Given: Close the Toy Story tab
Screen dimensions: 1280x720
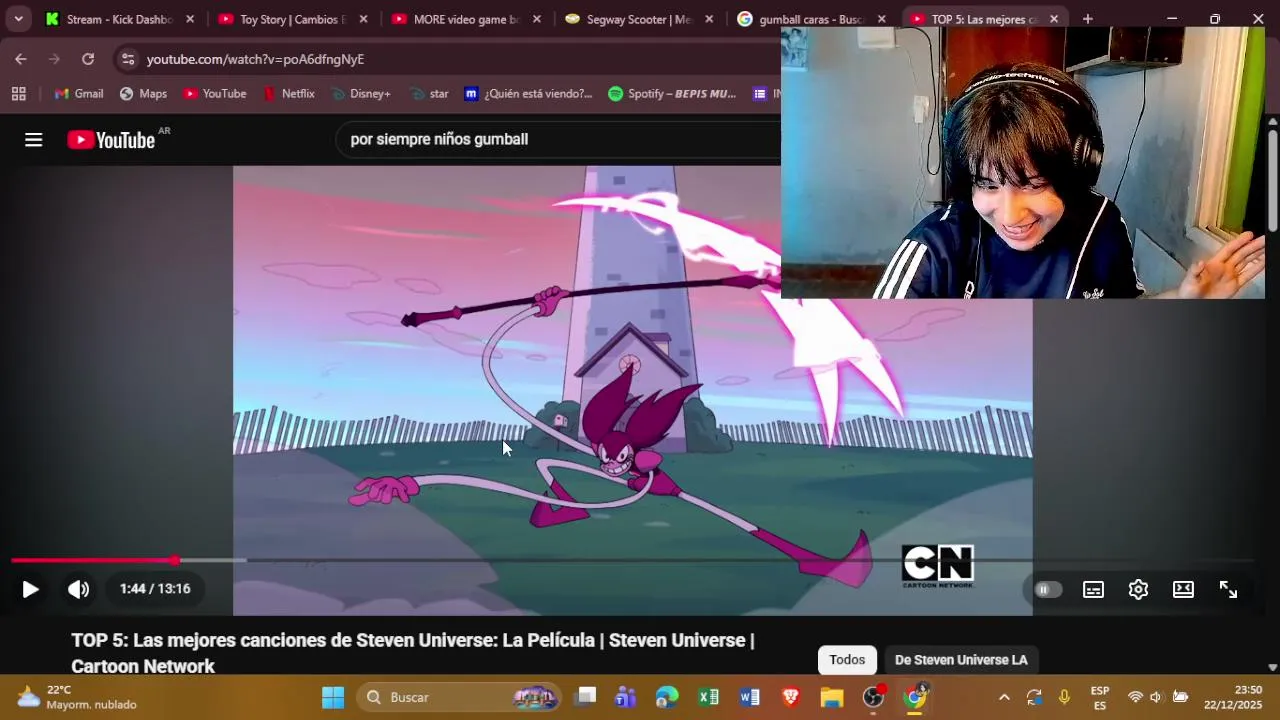Looking at the screenshot, I should 363,19.
